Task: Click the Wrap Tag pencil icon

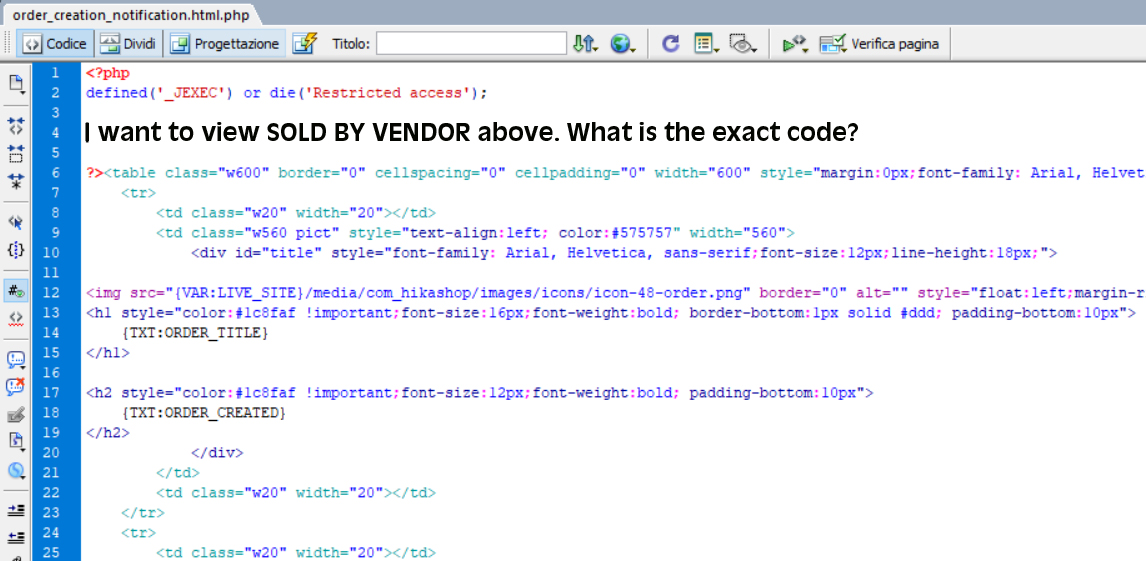Action: coord(15,415)
